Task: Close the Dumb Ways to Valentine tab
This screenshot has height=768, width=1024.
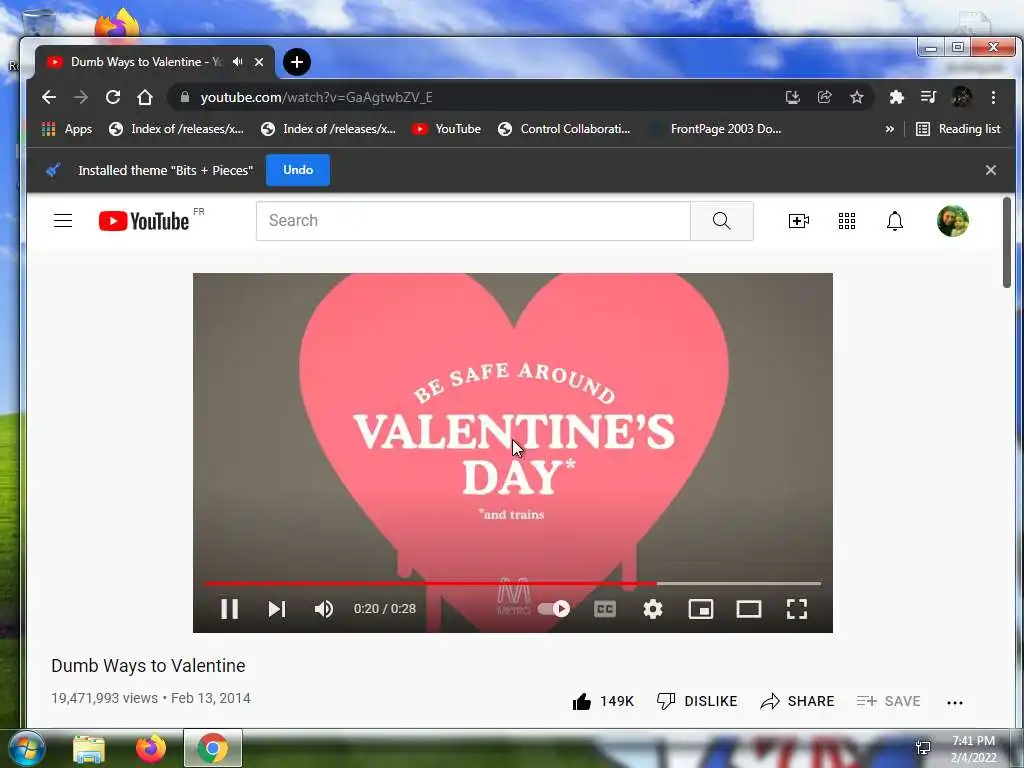Action: pyautogui.click(x=259, y=62)
